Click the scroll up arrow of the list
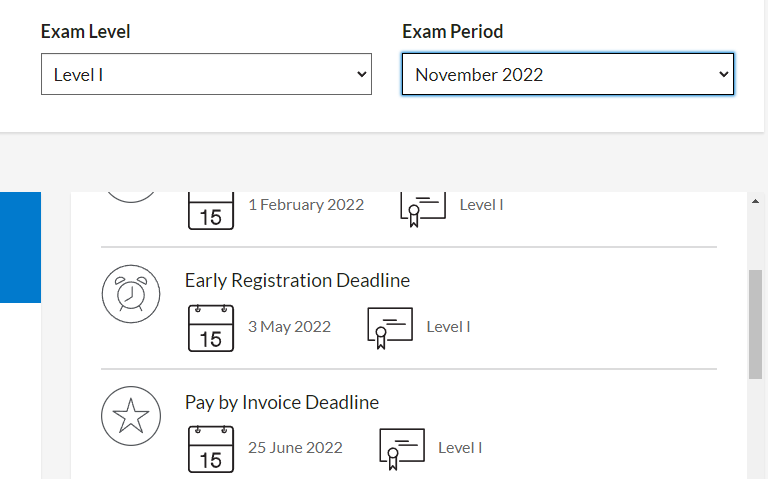The width and height of the screenshot is (768, 479). pyautogui.click(x=756, y=201)
